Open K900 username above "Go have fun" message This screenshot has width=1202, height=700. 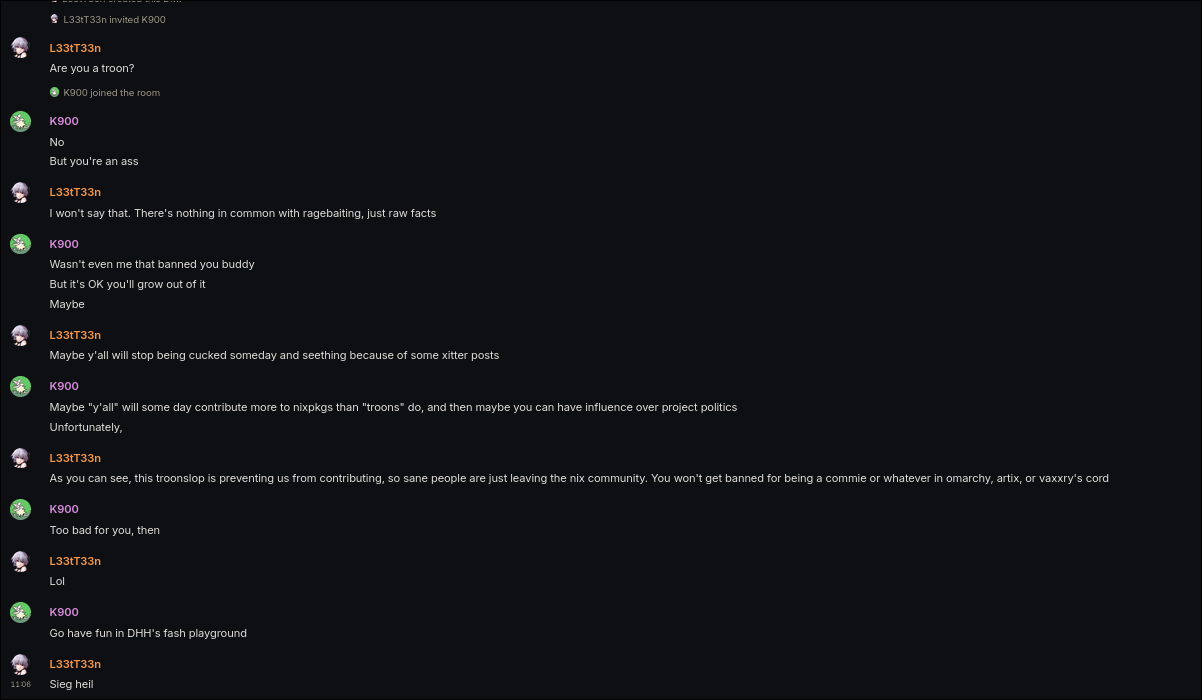coord(64,612)
